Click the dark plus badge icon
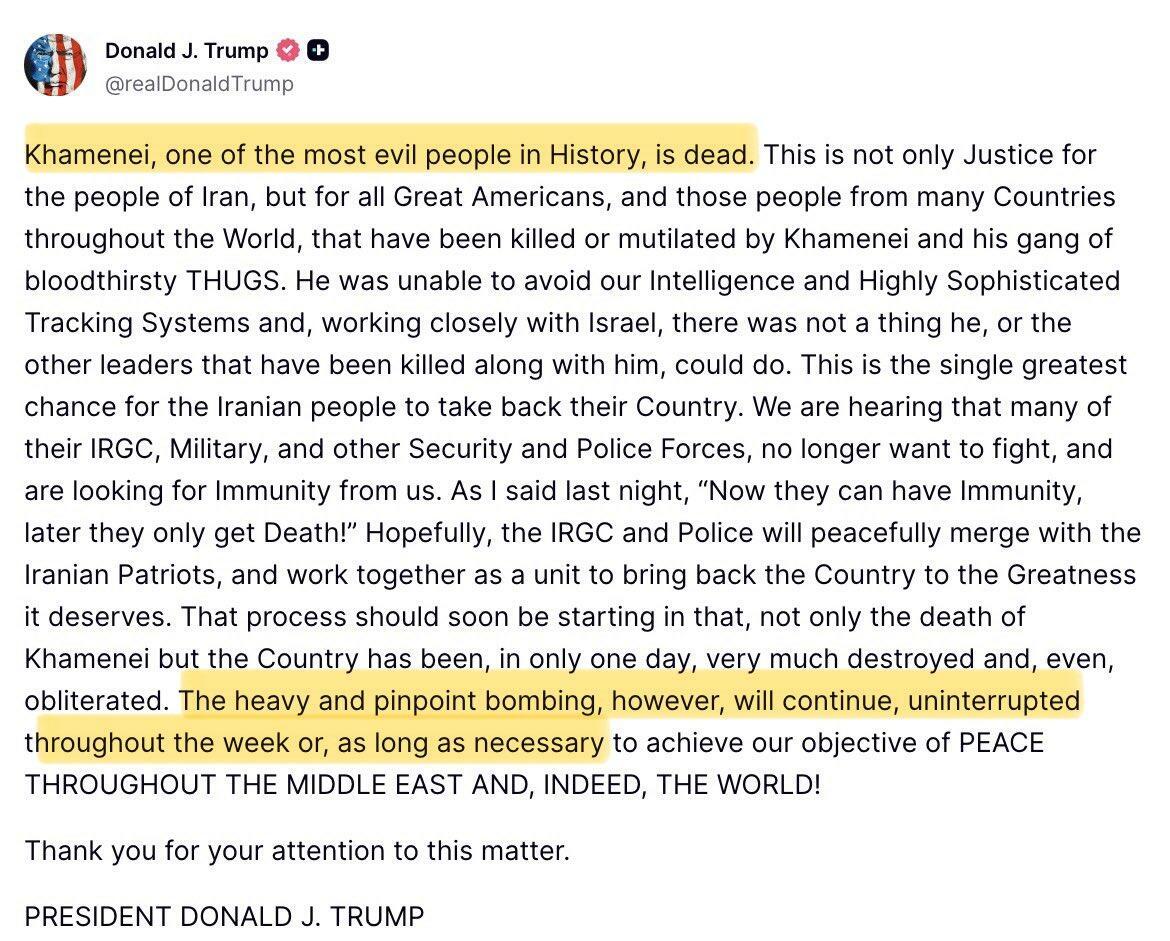This screenshot has height=941, width=1170. (x=318, y=50)
